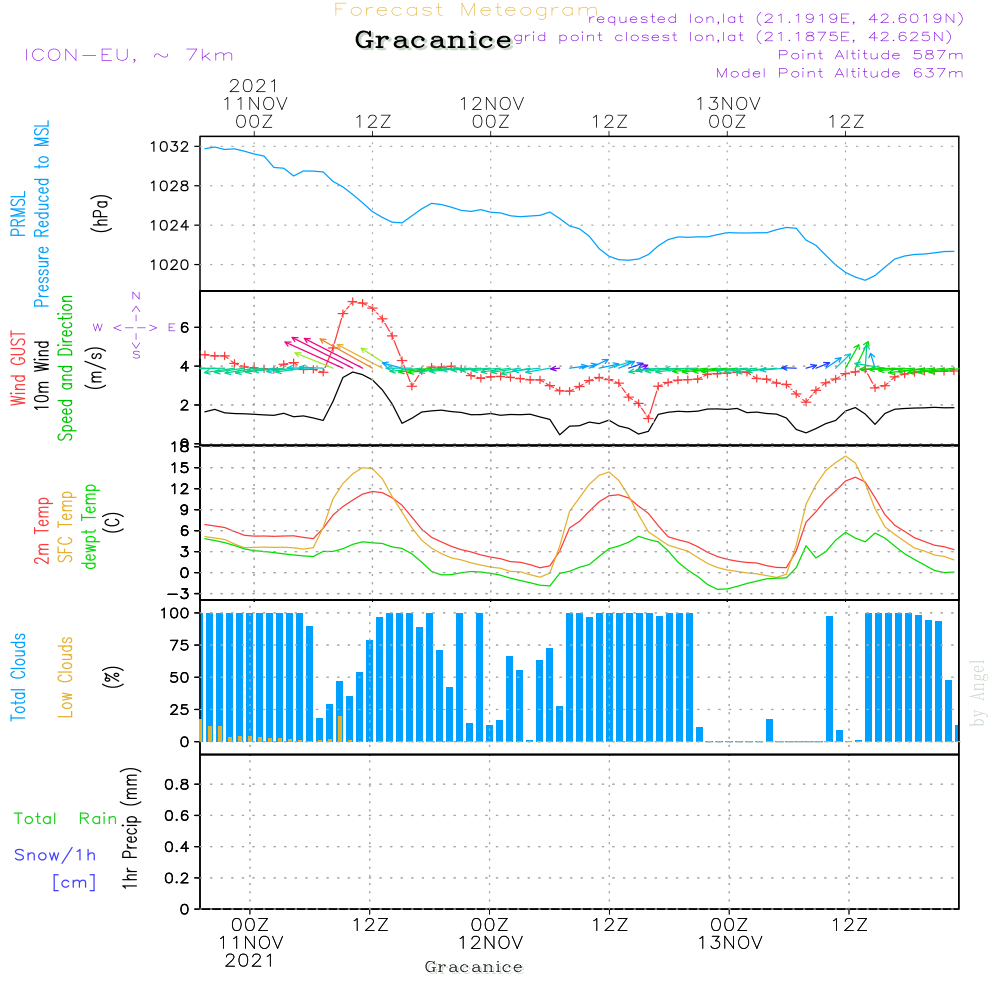Click the top '2021 11NOV 00Z' time label
The height and width of the screenshot is (1000, 1000).
[254, 103]
